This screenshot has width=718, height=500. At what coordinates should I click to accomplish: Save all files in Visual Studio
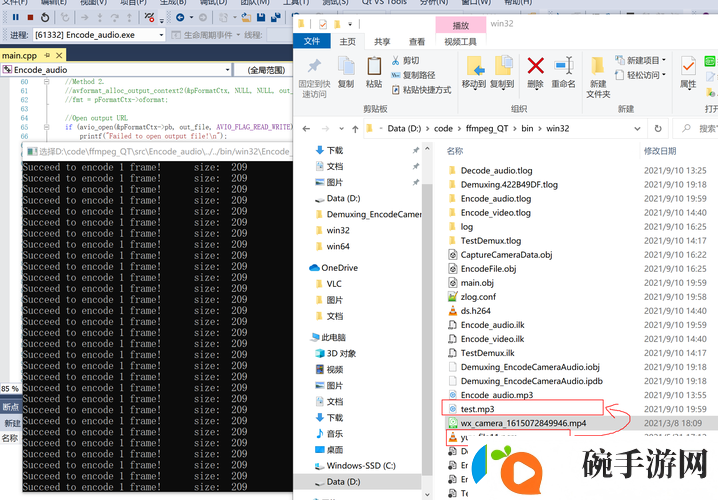[x=276, y=17]
